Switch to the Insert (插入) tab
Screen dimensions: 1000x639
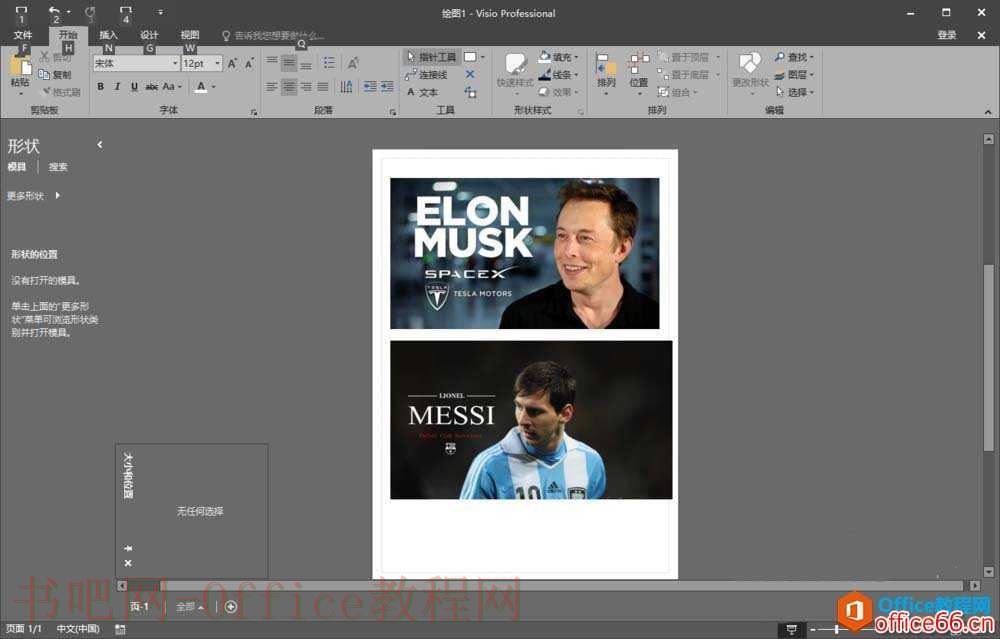pyautogui.click(x=108, y=35)
